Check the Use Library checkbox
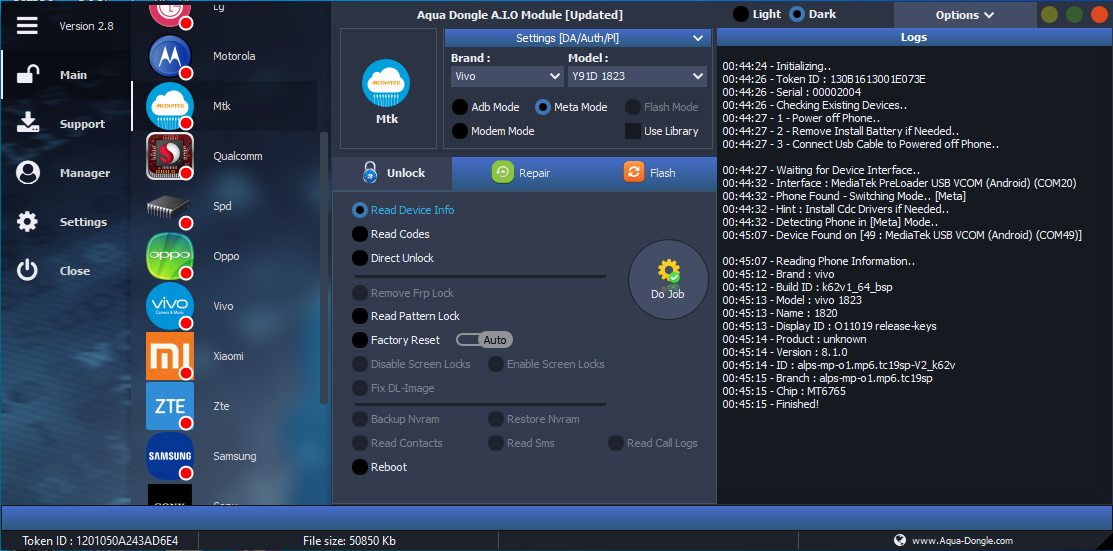This screenshot has height=551, width=1113. pyautogui.click(x=633, y=131)
